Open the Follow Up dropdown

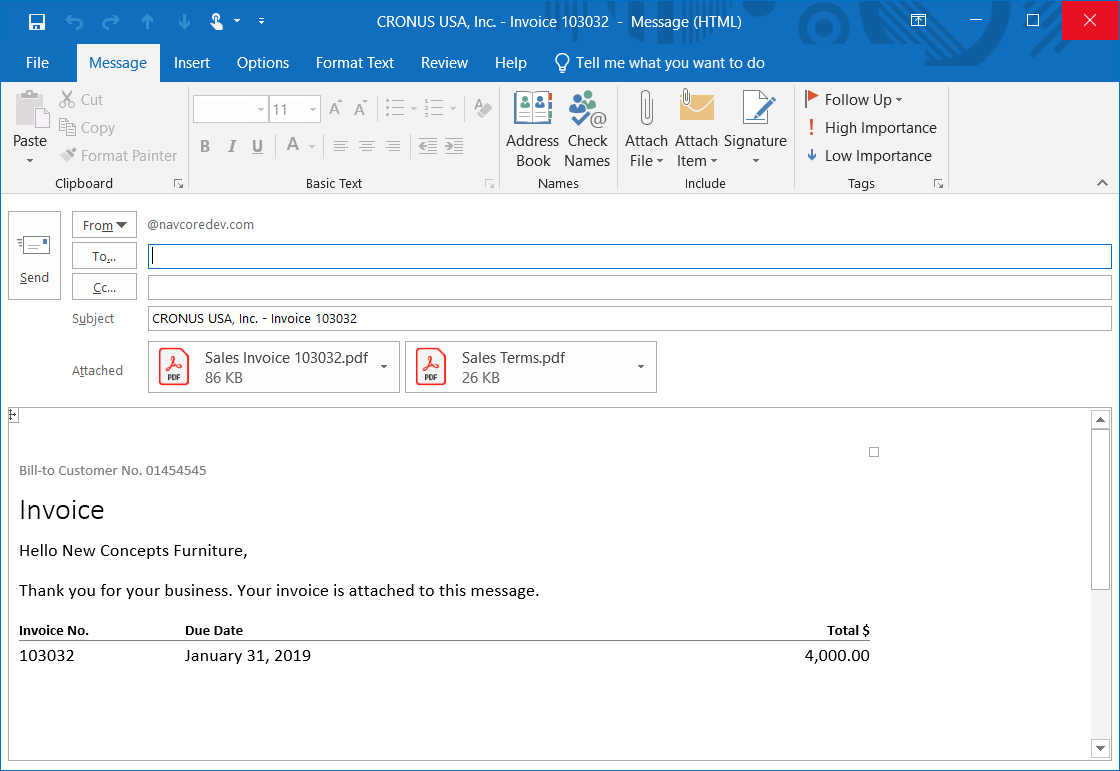(855, 100)
